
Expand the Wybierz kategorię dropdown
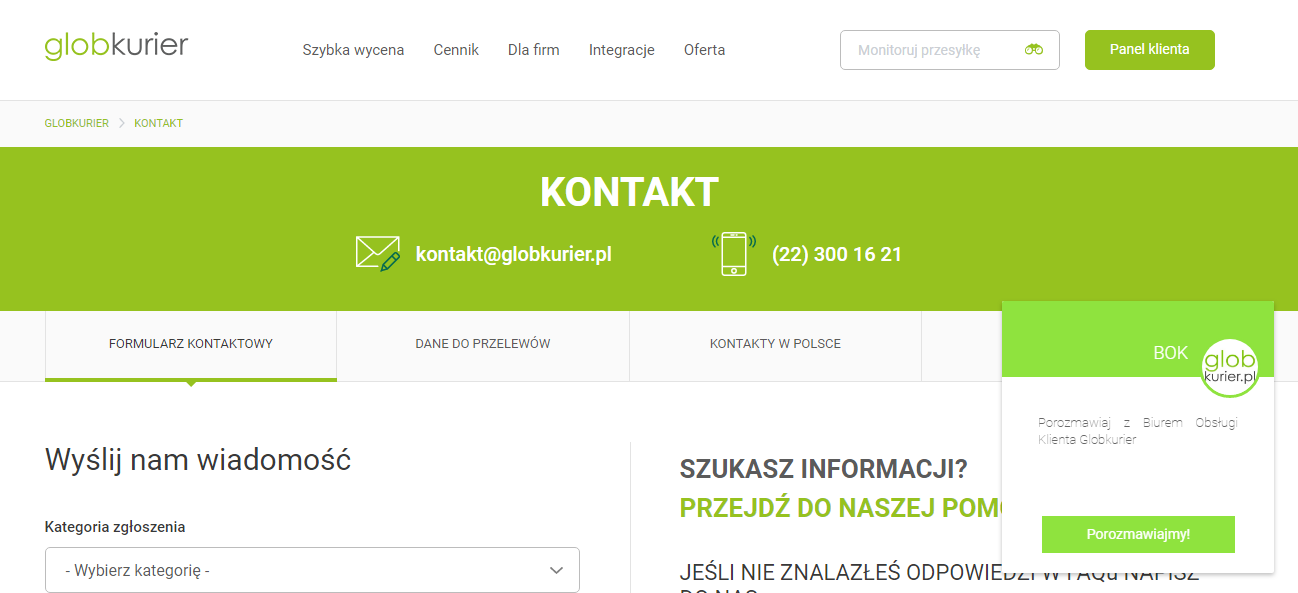[x=312, y=570]
